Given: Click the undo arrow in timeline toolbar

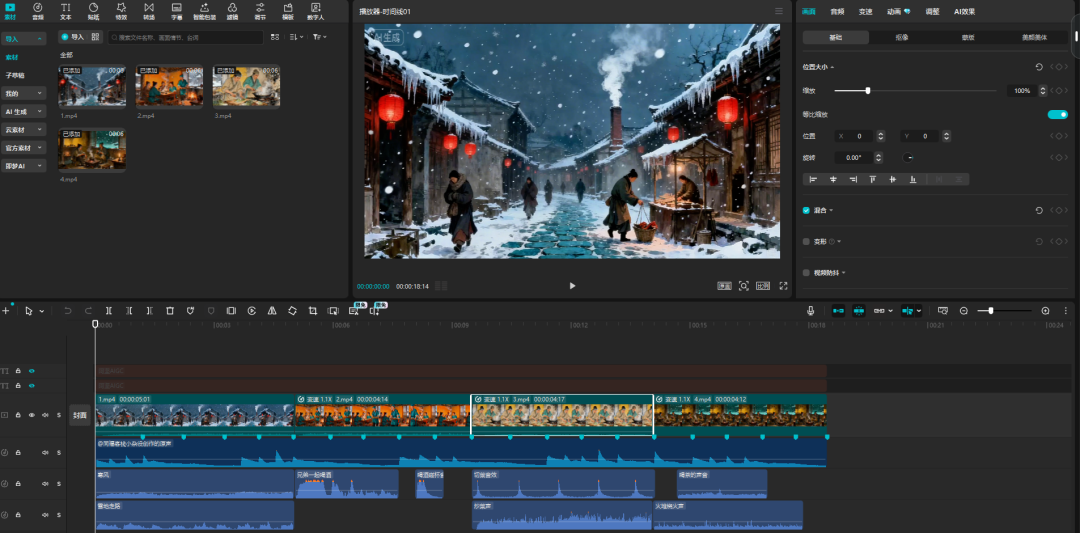Looking at the screenshot, I should 68,311.
